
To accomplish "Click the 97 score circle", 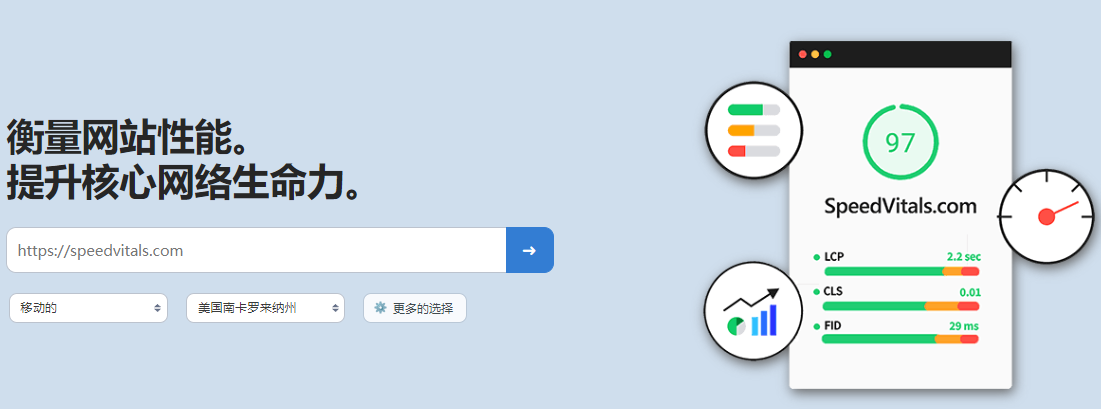I will (x=899, y=142).
